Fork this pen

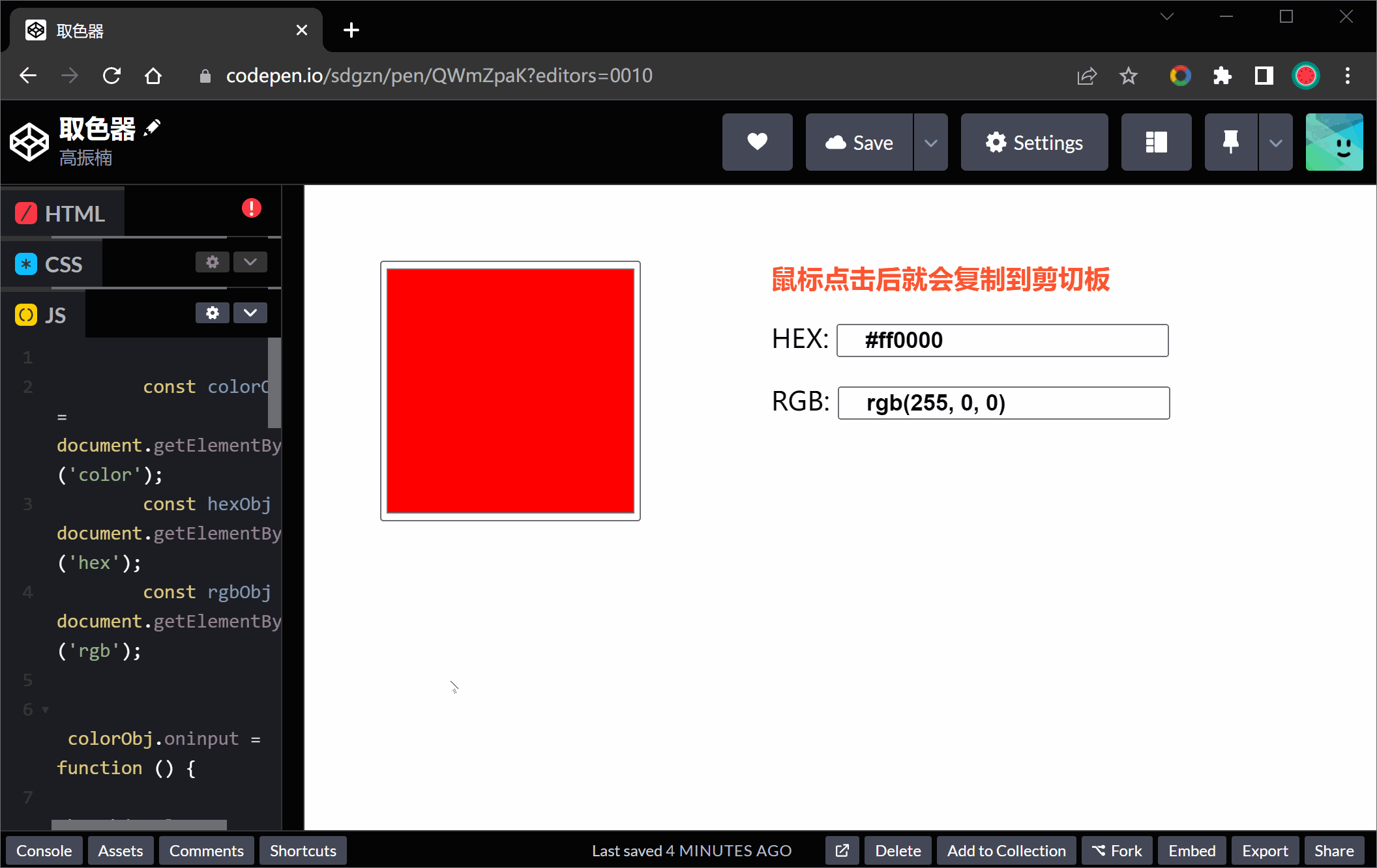point(1116,850)
